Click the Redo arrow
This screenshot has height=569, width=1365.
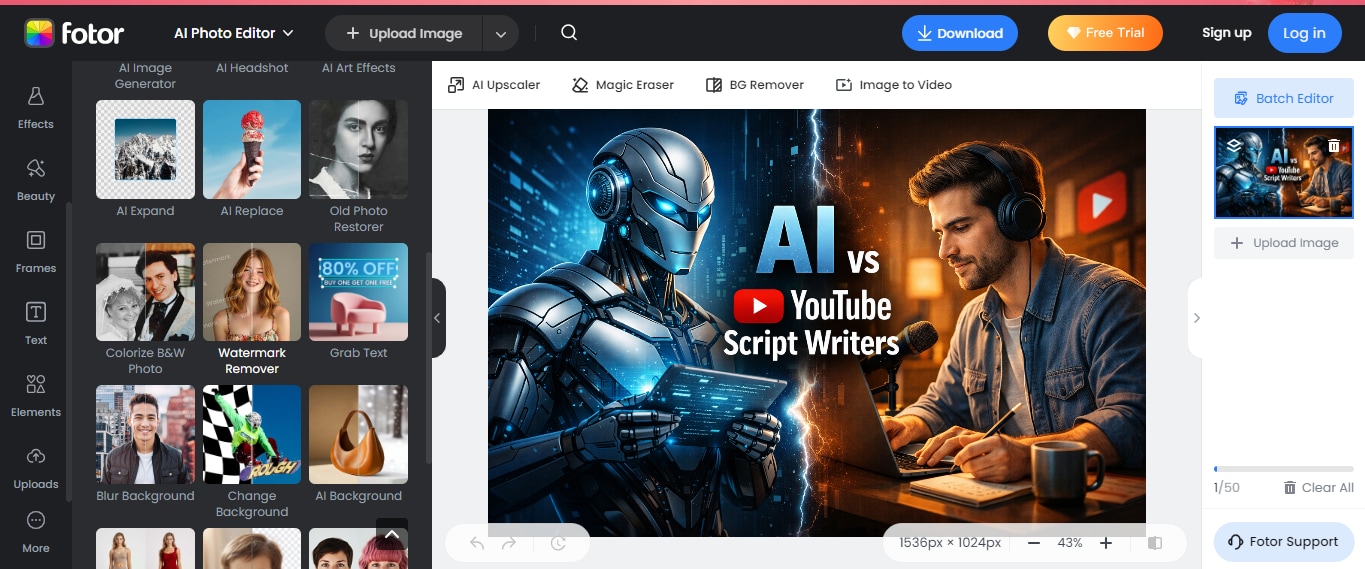509,543
